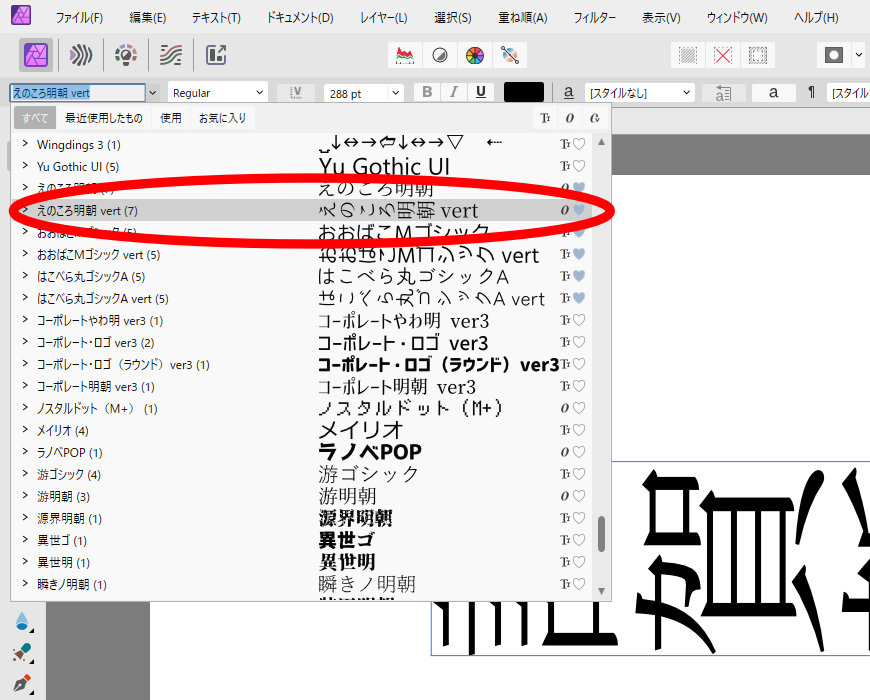Expand the Yu Gothic UI font family
This screenshot has width=870, height=700.
[x=25, y=166]
